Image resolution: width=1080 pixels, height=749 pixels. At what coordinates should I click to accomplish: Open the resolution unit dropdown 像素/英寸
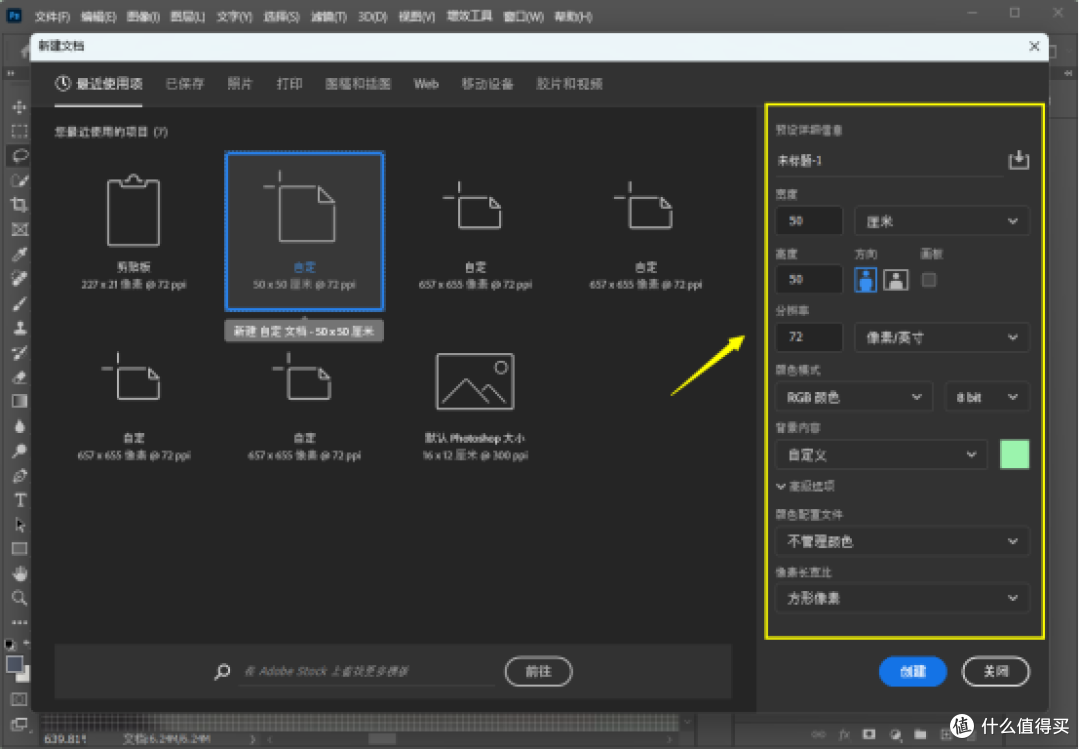(942, 338)
